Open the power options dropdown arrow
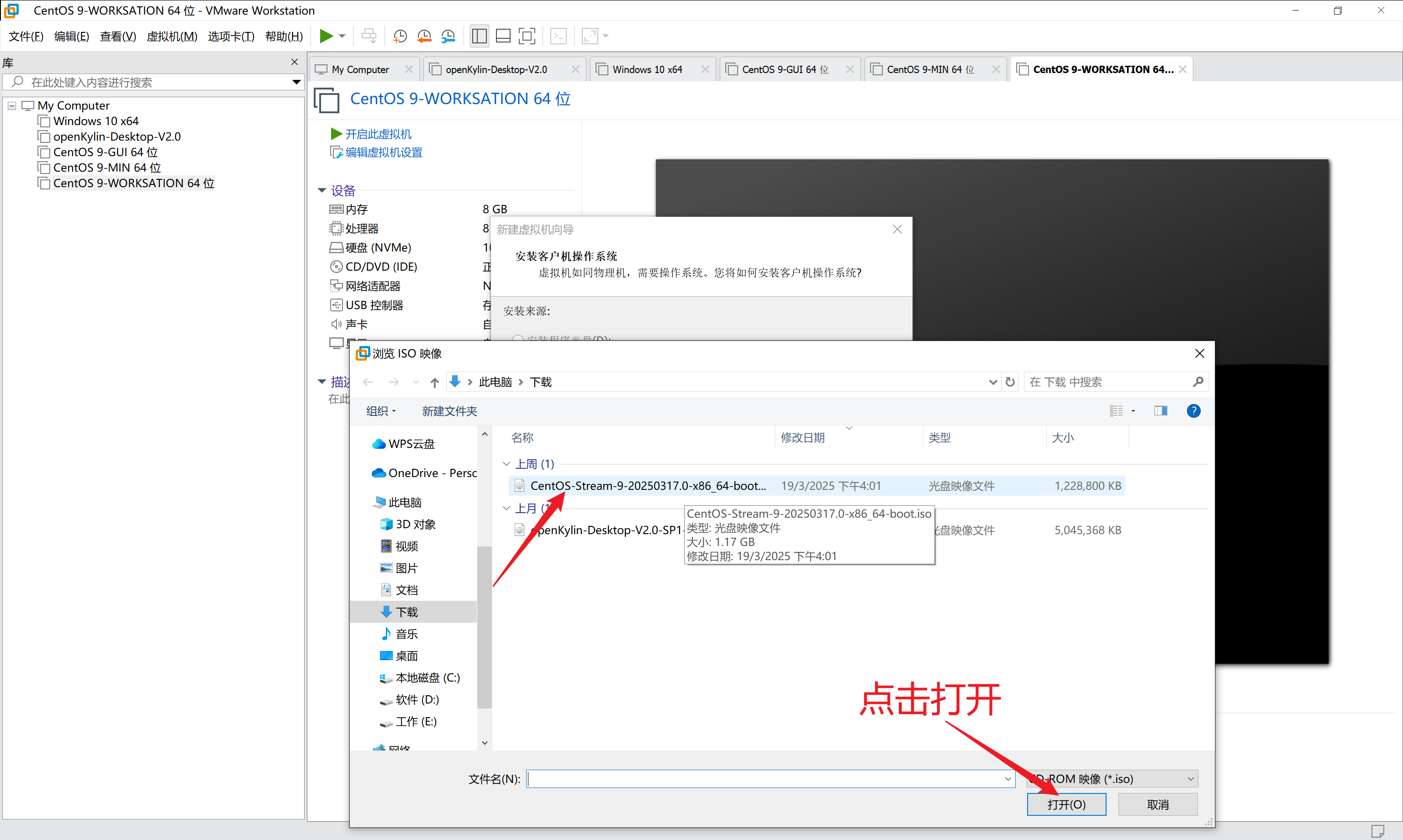Viewport: 1403px width, 840px height. point(342,36)
